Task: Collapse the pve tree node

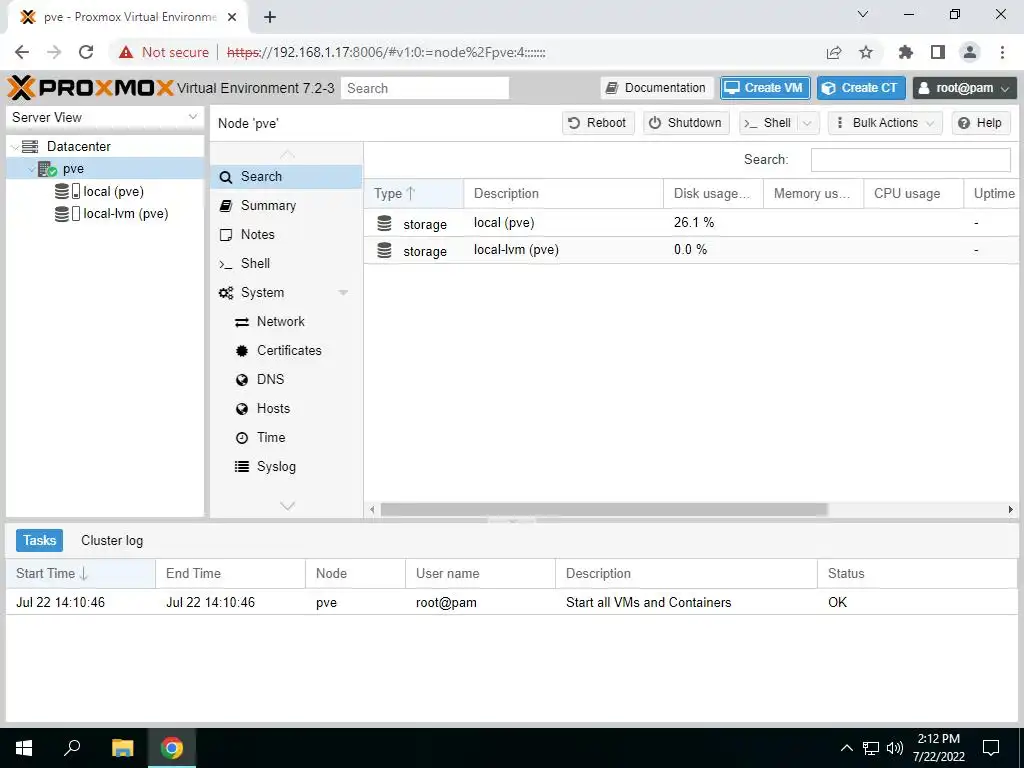Action: point(31,169)
